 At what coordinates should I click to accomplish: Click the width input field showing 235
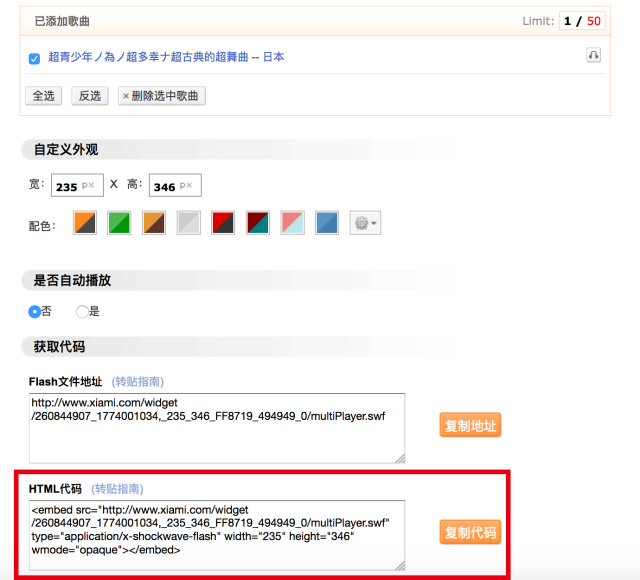pos(77,185)
